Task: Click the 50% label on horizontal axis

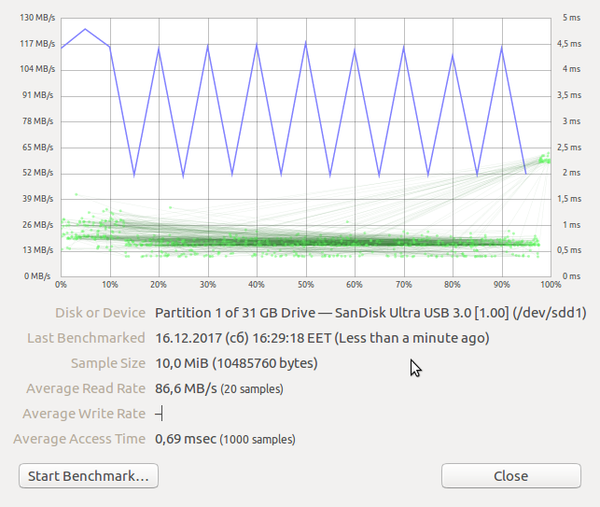Action: point(306,285)
